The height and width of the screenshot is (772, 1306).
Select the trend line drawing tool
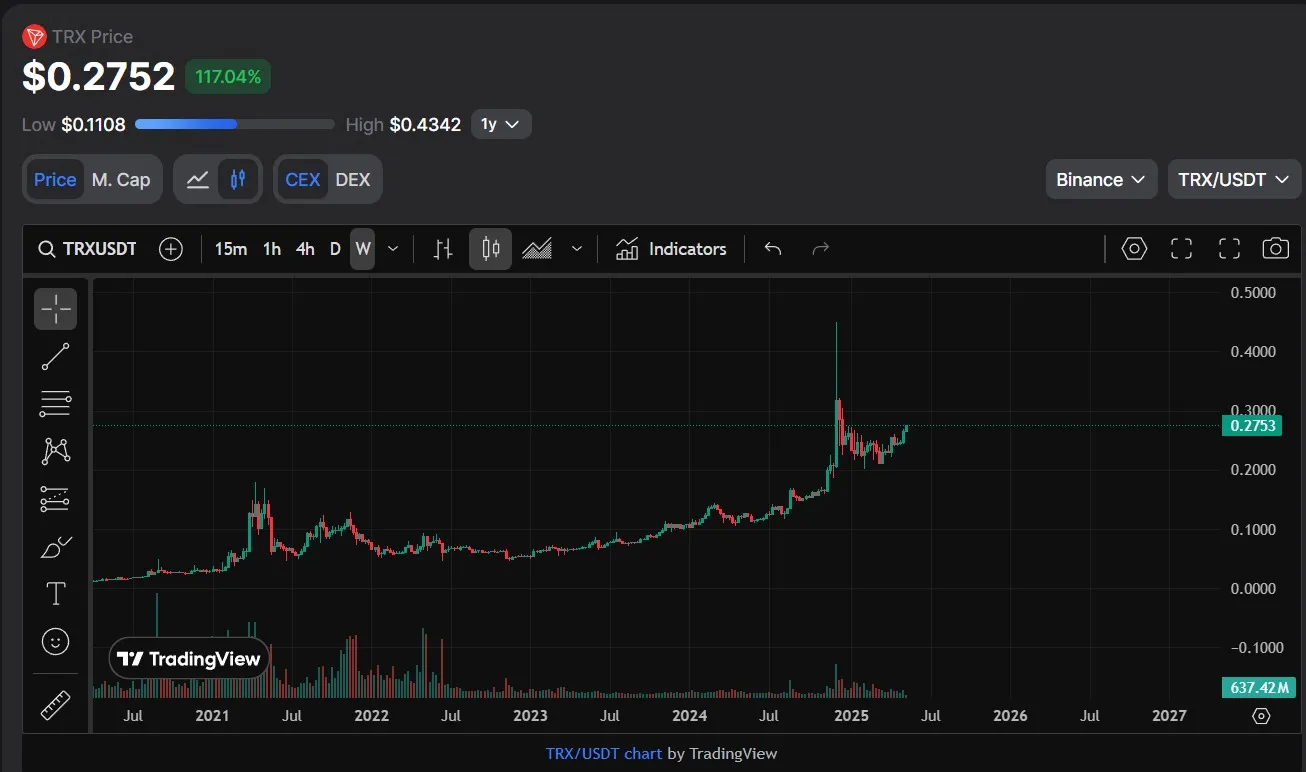point(55,356)
